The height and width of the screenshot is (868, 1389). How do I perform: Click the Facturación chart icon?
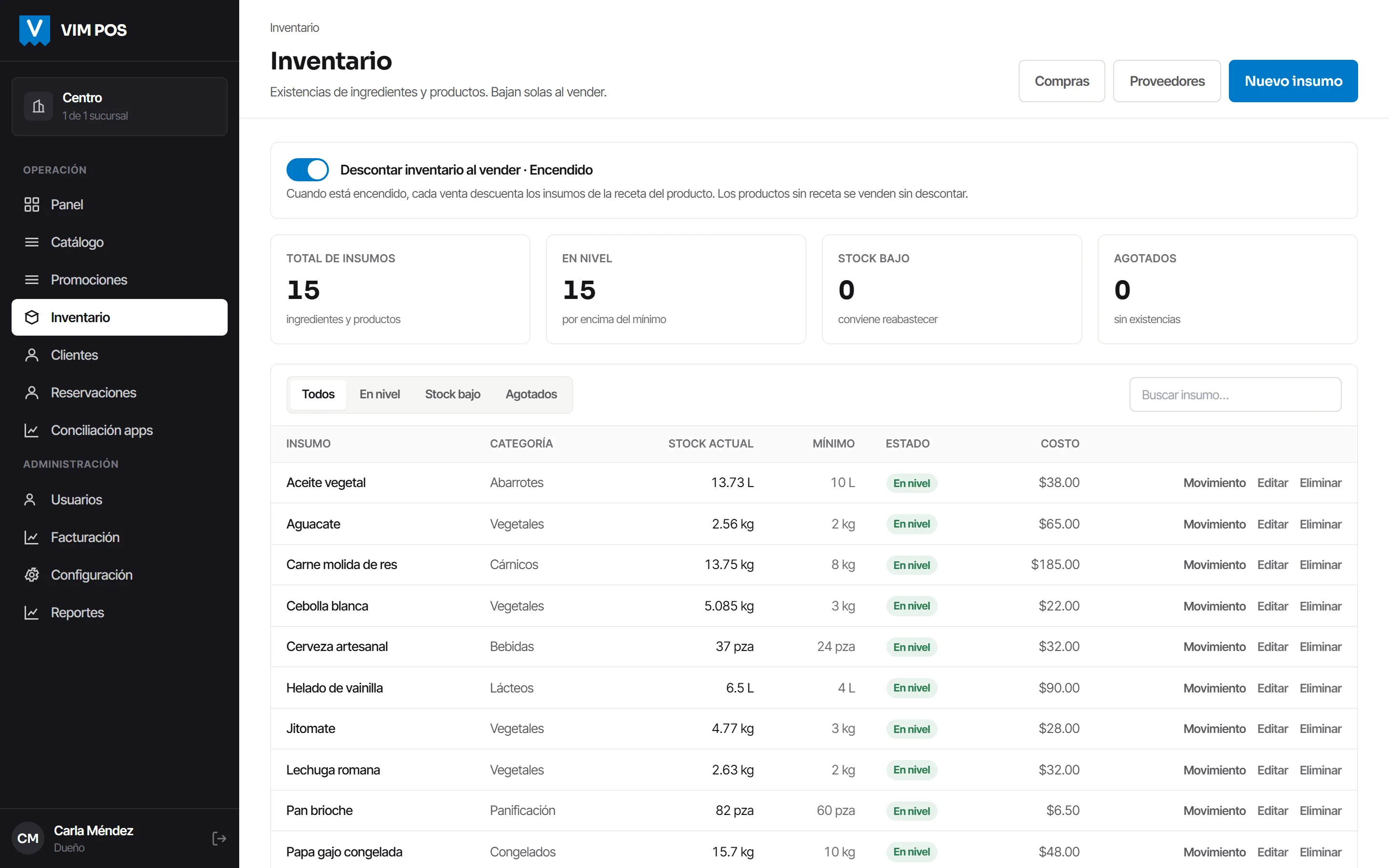(31, 537)
